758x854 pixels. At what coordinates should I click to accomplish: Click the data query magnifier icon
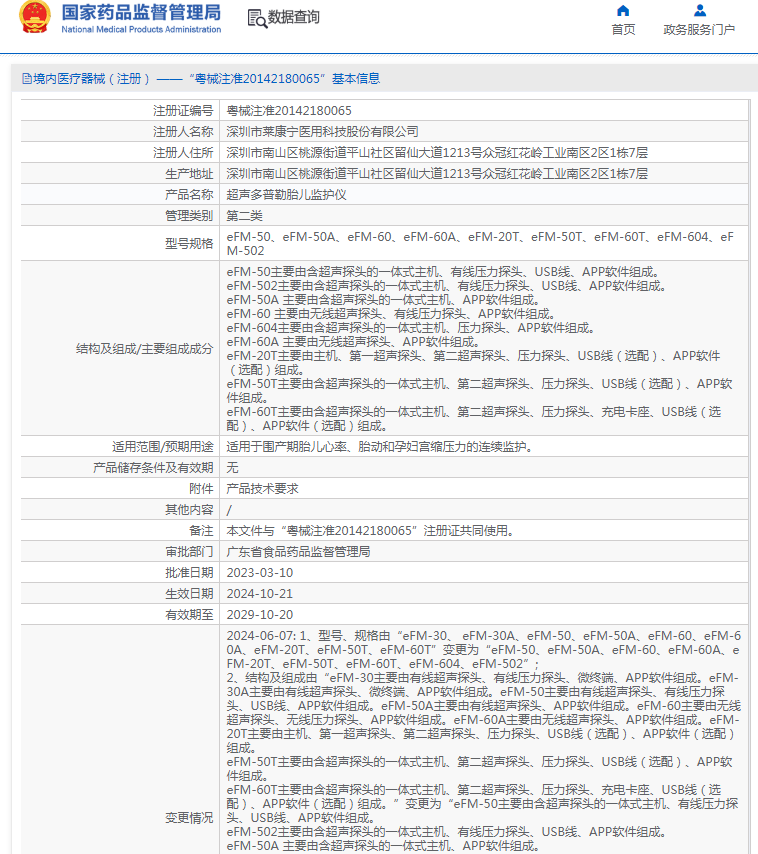[x=256, y=19]
